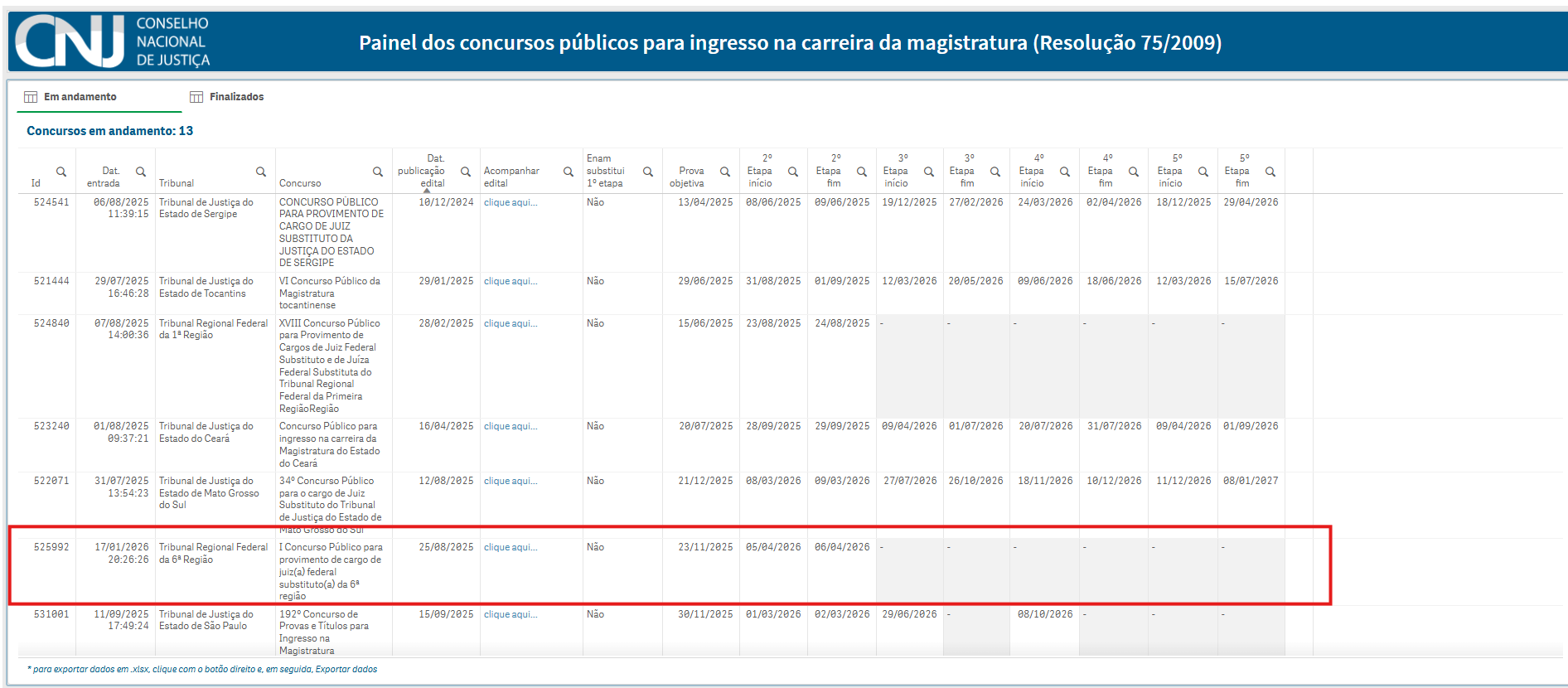The height and width of the screenshot is (688, 1568).
Task: Click the search icon in Id column
Action: 61,172
